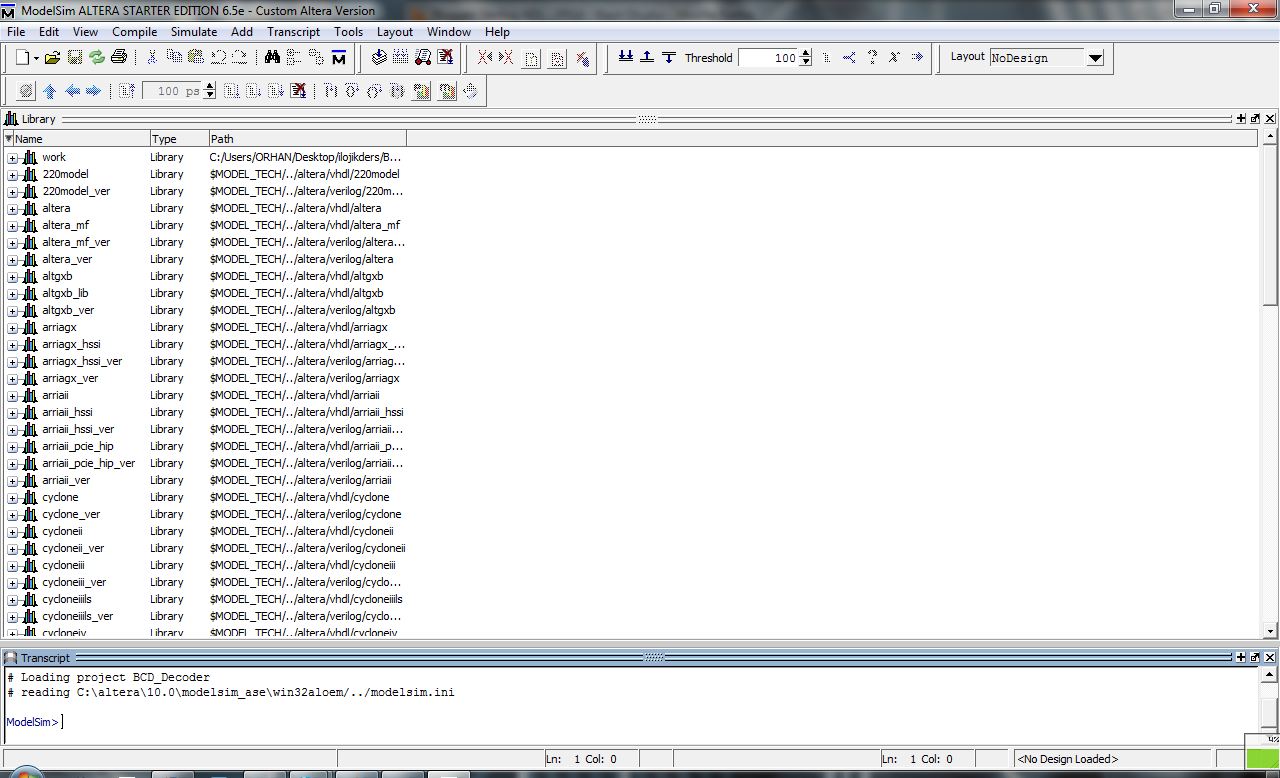Click the blue M ModelSim icon
The image size is (1280, 778).
[x=339, y=58]
